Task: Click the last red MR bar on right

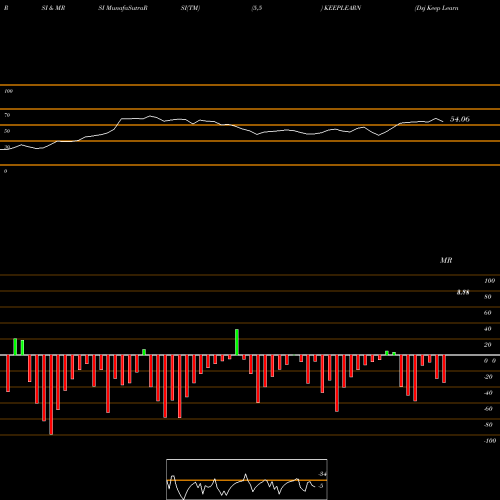Action: coord(444,369)
